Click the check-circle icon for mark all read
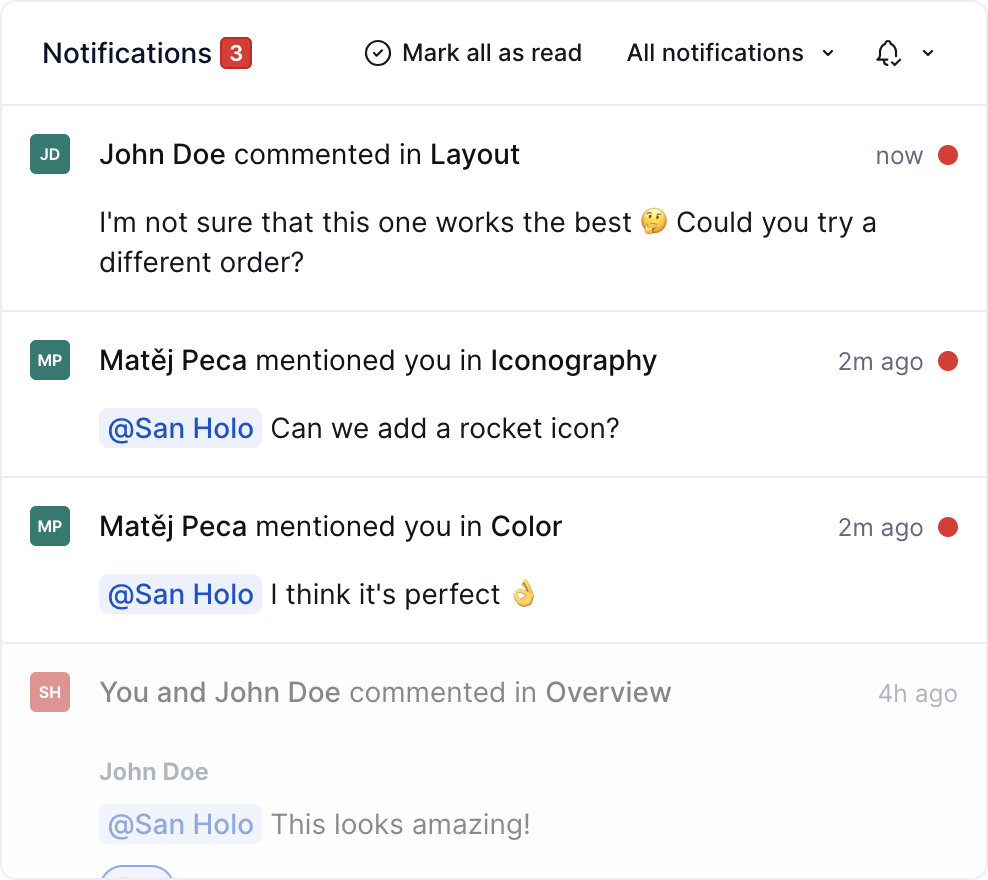 coord(378,53)
